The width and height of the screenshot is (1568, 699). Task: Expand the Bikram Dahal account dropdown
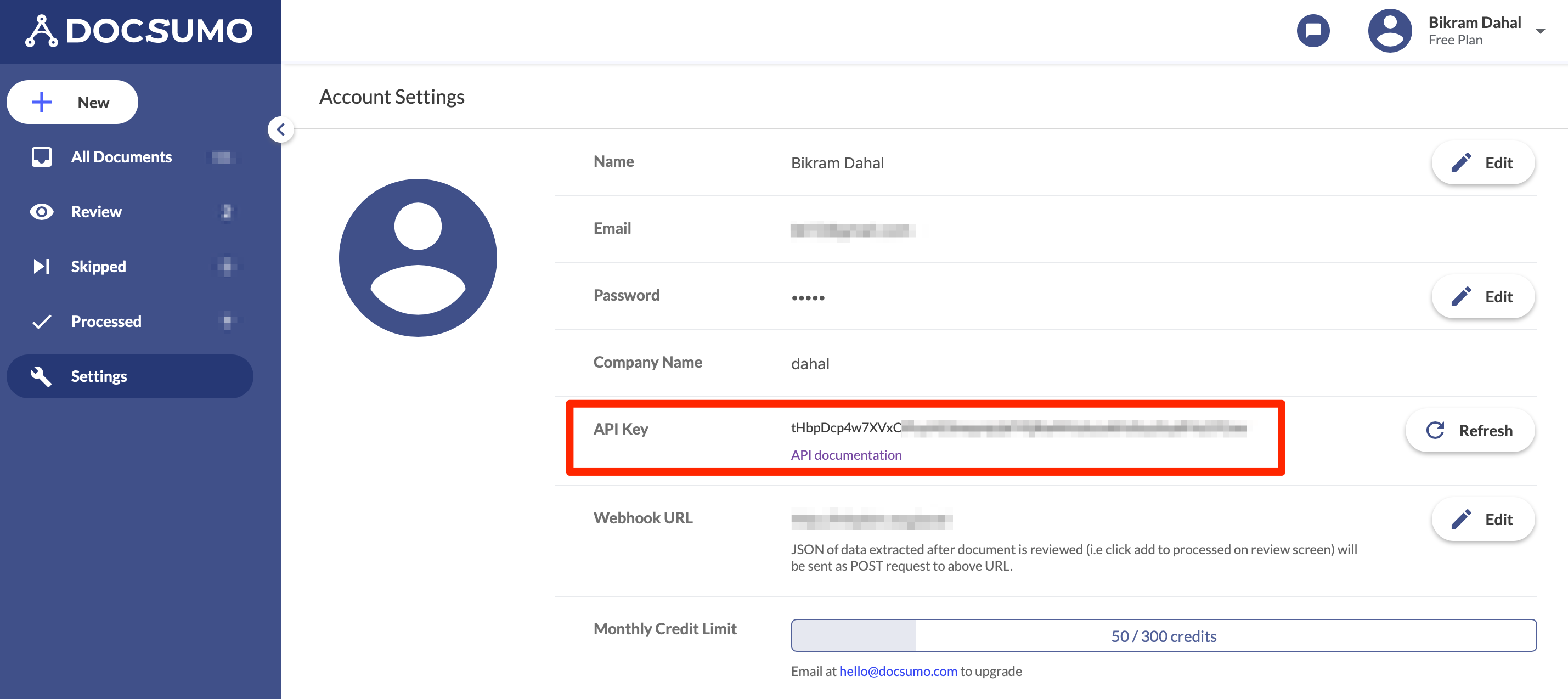(x=1540, y=31)
